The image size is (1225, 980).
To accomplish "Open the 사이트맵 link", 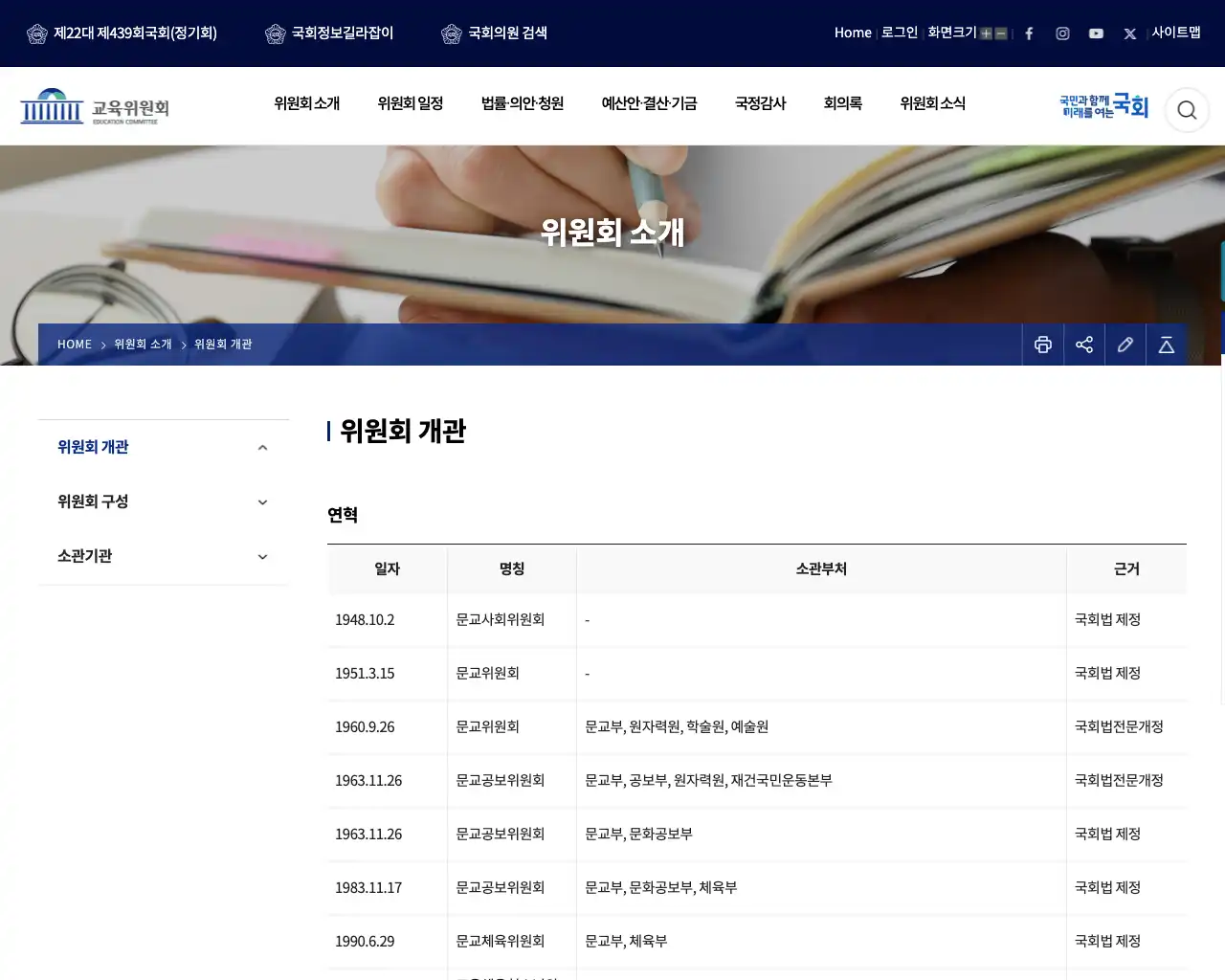I will 1176,33.
